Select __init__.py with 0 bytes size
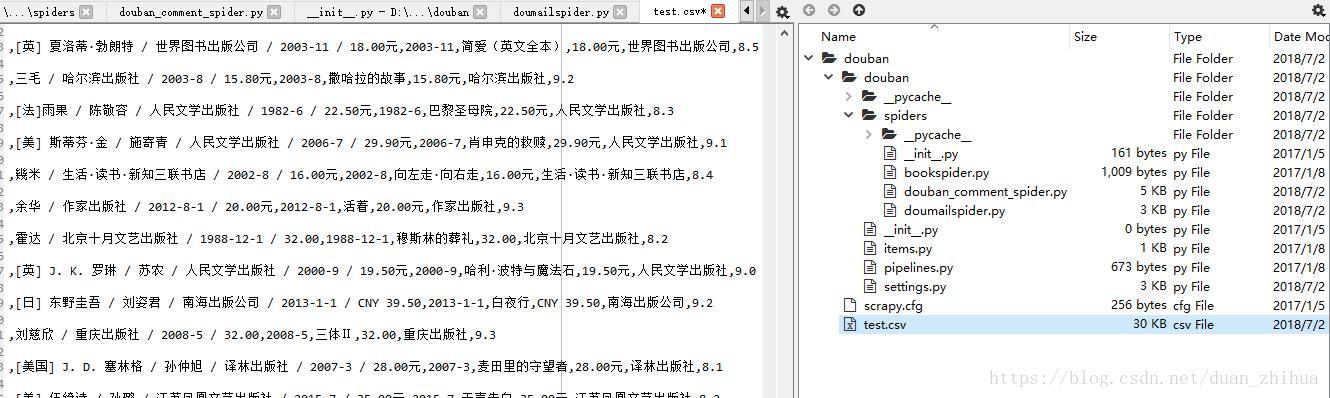 click(x=911, y=229)
